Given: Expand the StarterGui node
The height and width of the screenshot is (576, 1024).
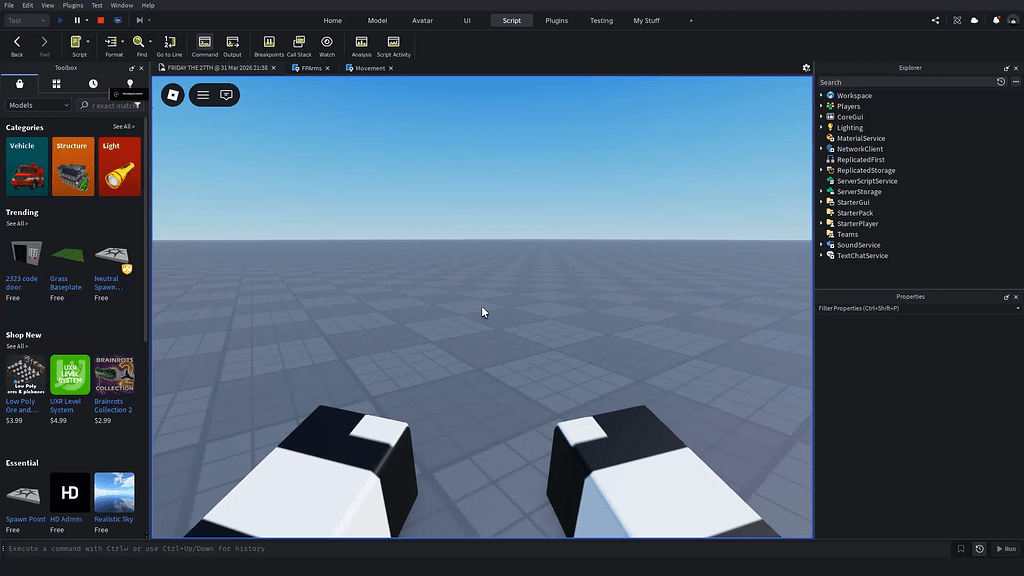Looking at the screenshot, I should point(822,202).
